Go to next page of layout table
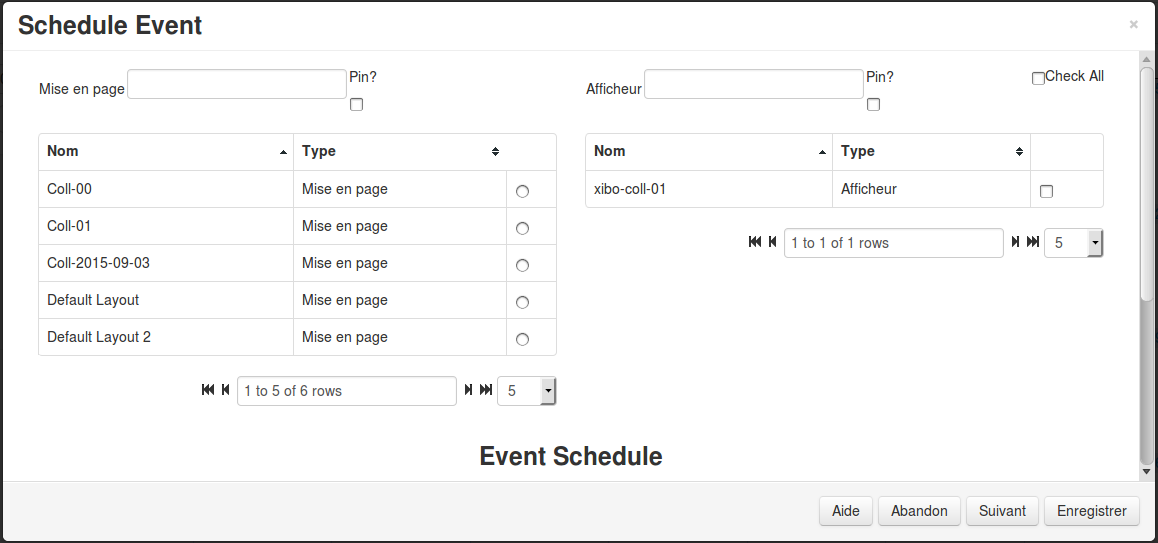The image size is (1158, 543). point(468,390)
